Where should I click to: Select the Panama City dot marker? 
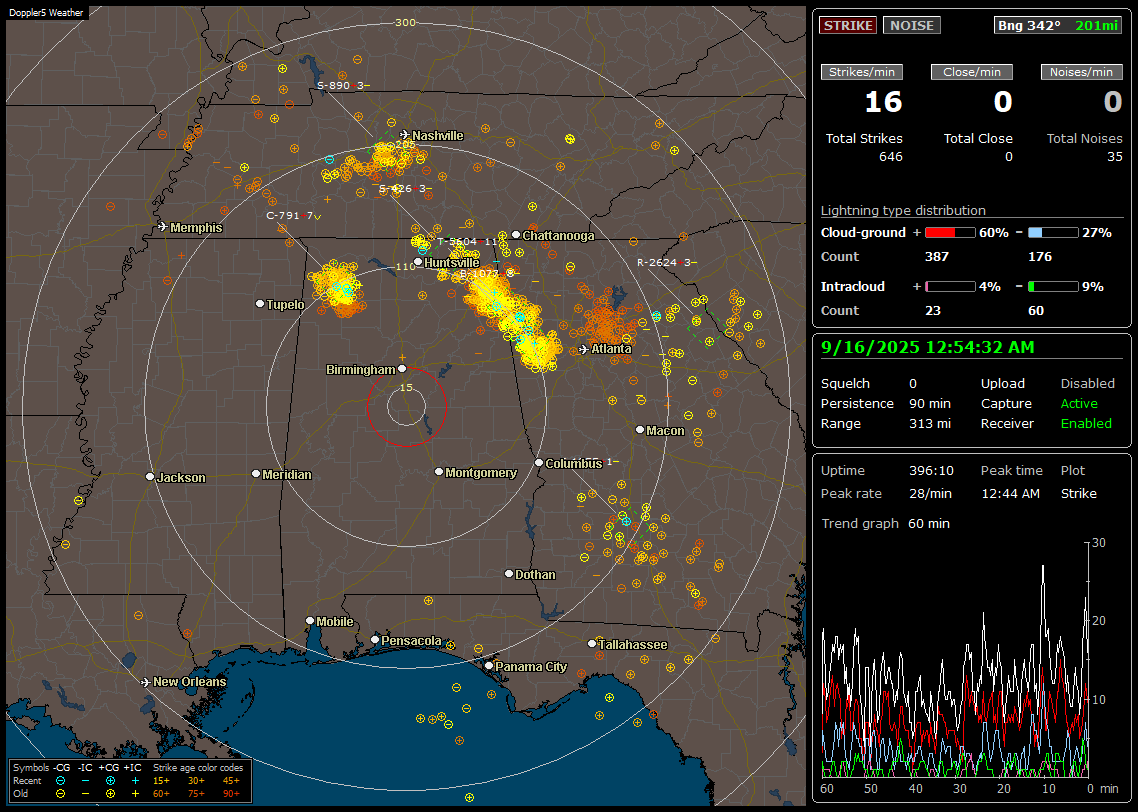[489, 665]
